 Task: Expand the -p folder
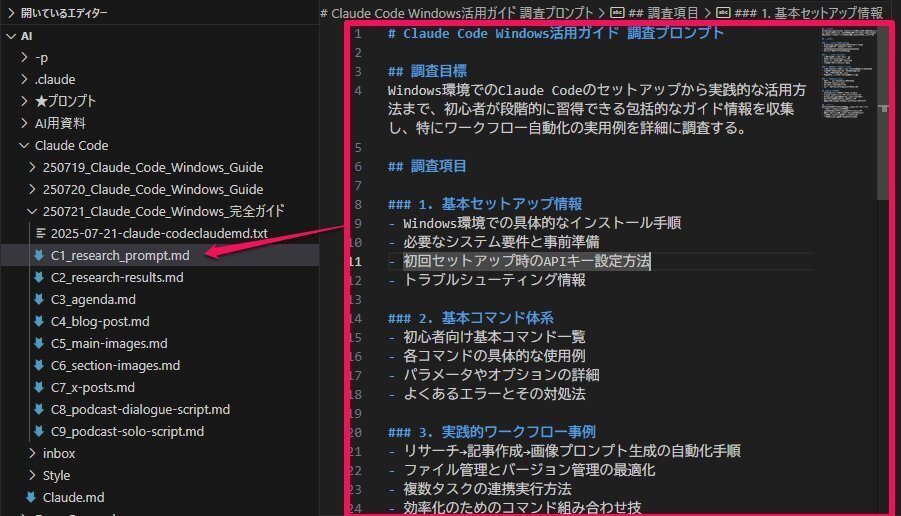[24, 57]
